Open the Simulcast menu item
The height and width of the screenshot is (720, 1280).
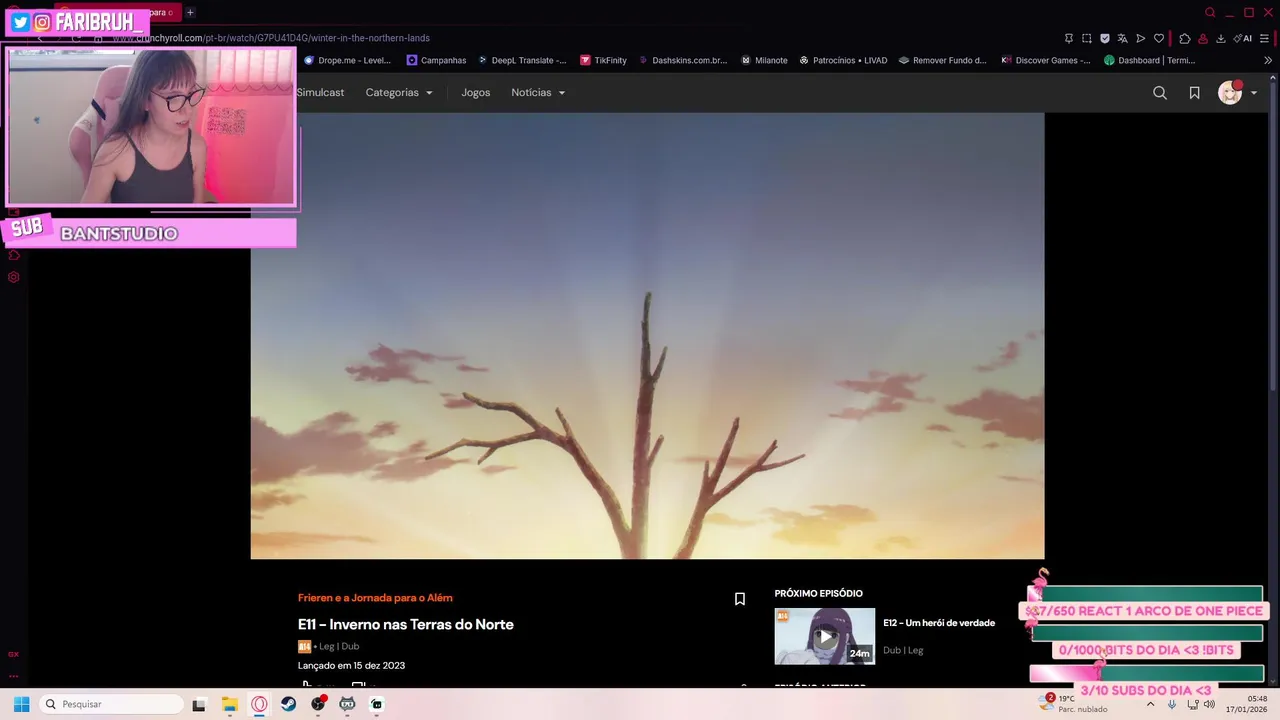click(x=320, y=92)
